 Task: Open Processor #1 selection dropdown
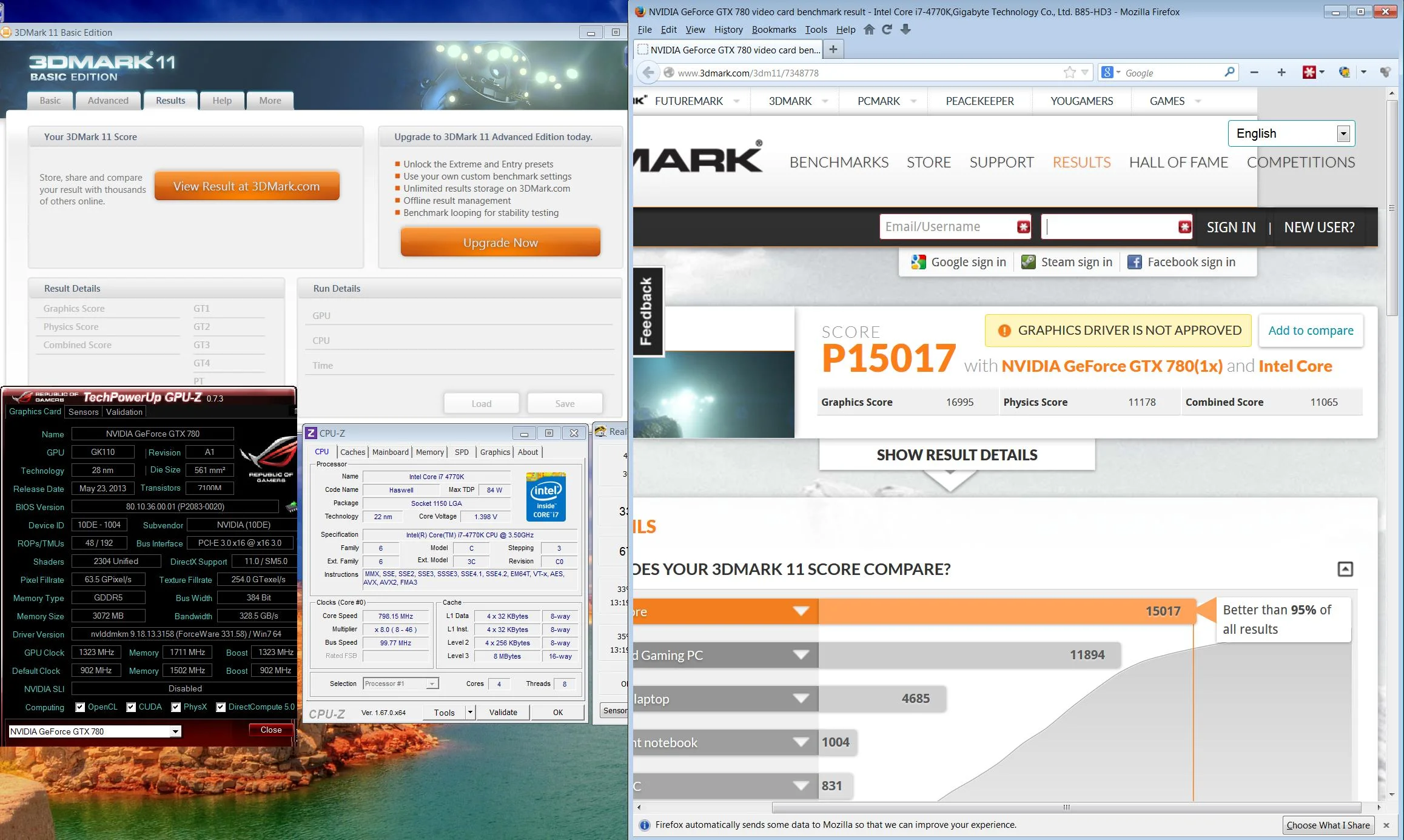pos(401,684)
